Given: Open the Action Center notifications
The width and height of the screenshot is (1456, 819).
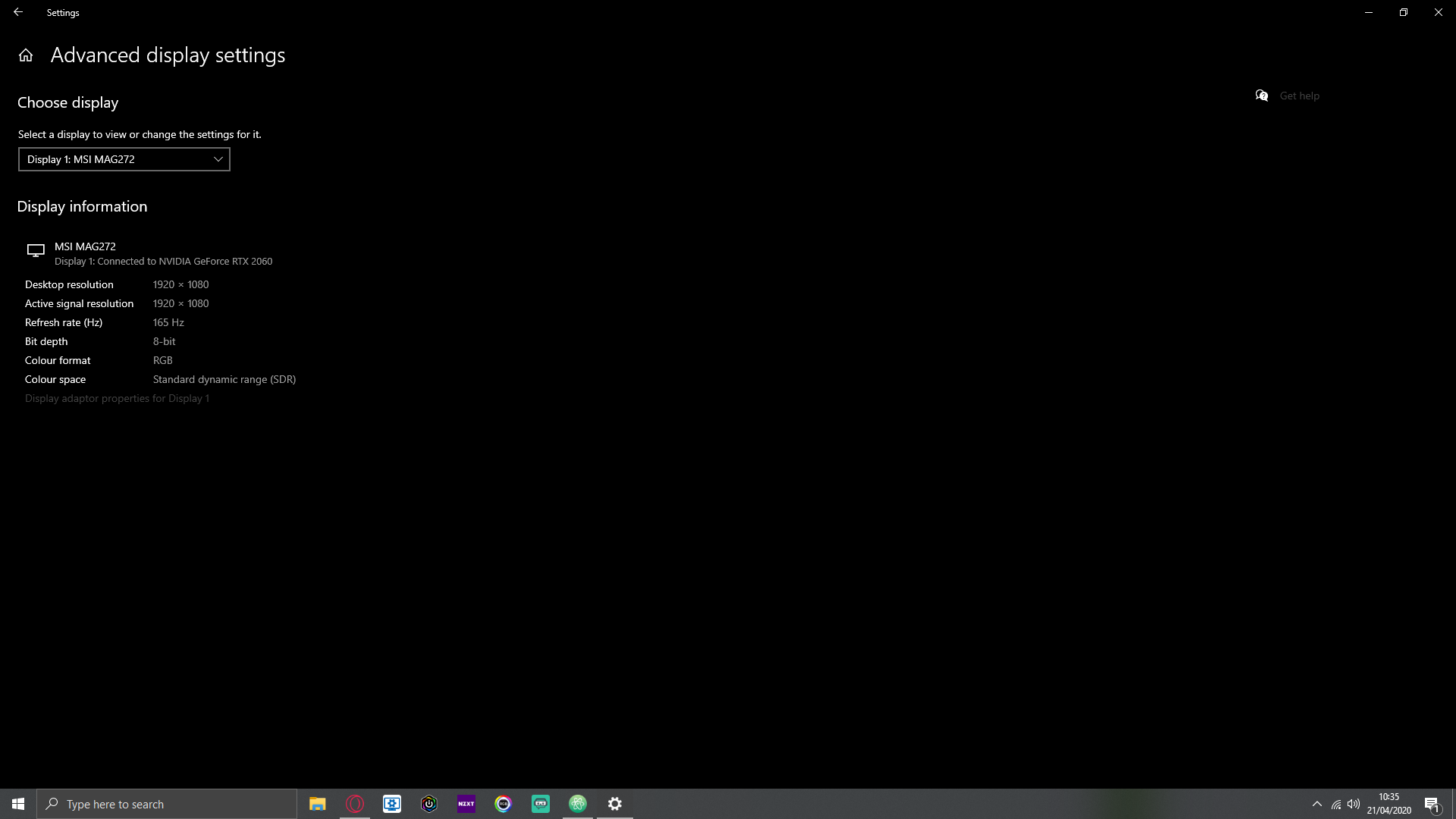Looking at the screenshot, I should coord(1432,804).
